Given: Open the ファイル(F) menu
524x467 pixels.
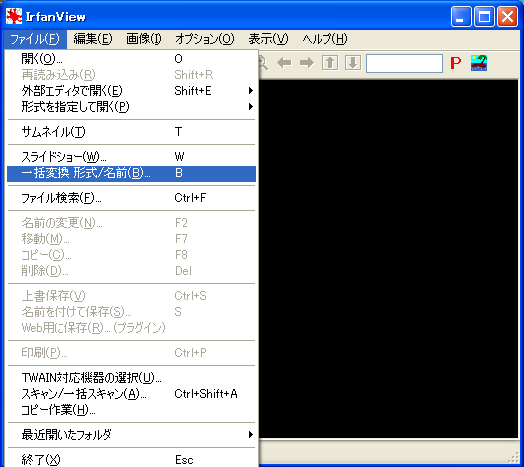Looking at the screenshot, I should (x=35, y=39).
